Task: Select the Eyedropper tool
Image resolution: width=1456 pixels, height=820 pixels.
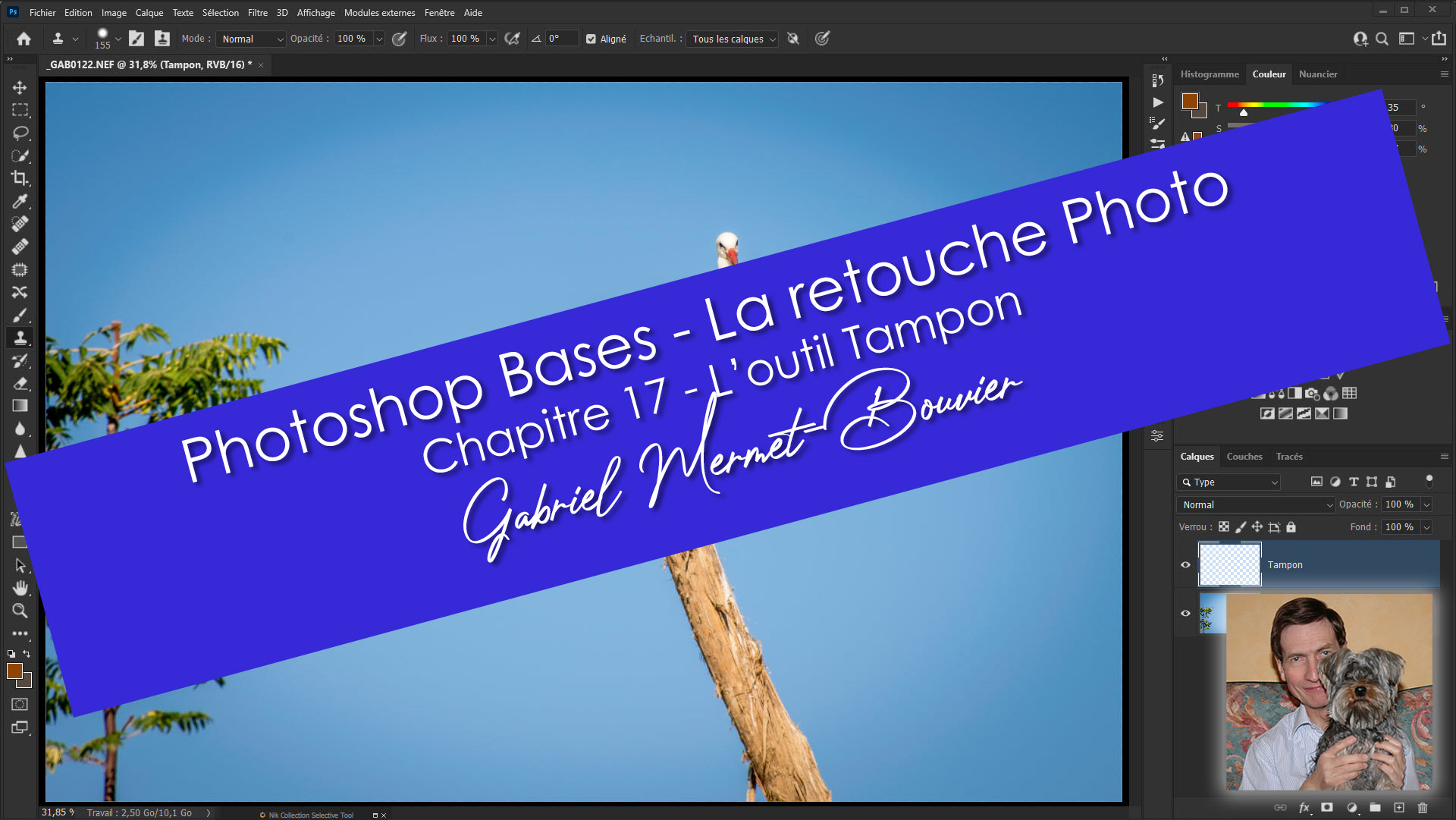Action: tap(20, 201)
